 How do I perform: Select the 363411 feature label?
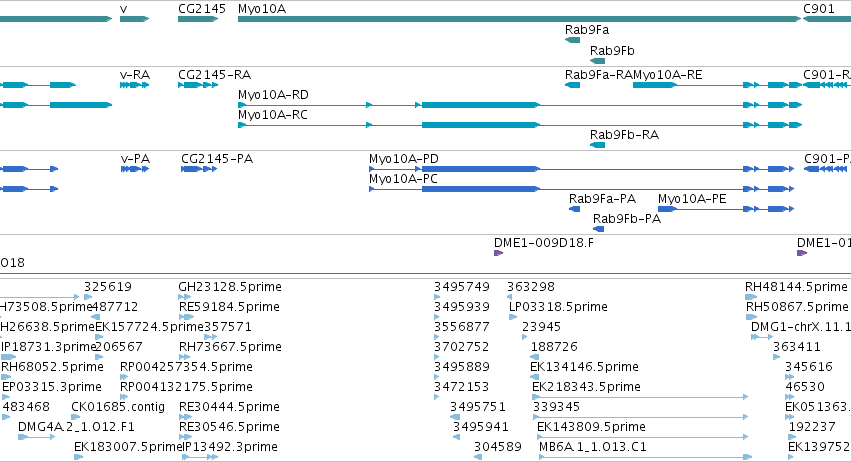(x=797, y=347)
